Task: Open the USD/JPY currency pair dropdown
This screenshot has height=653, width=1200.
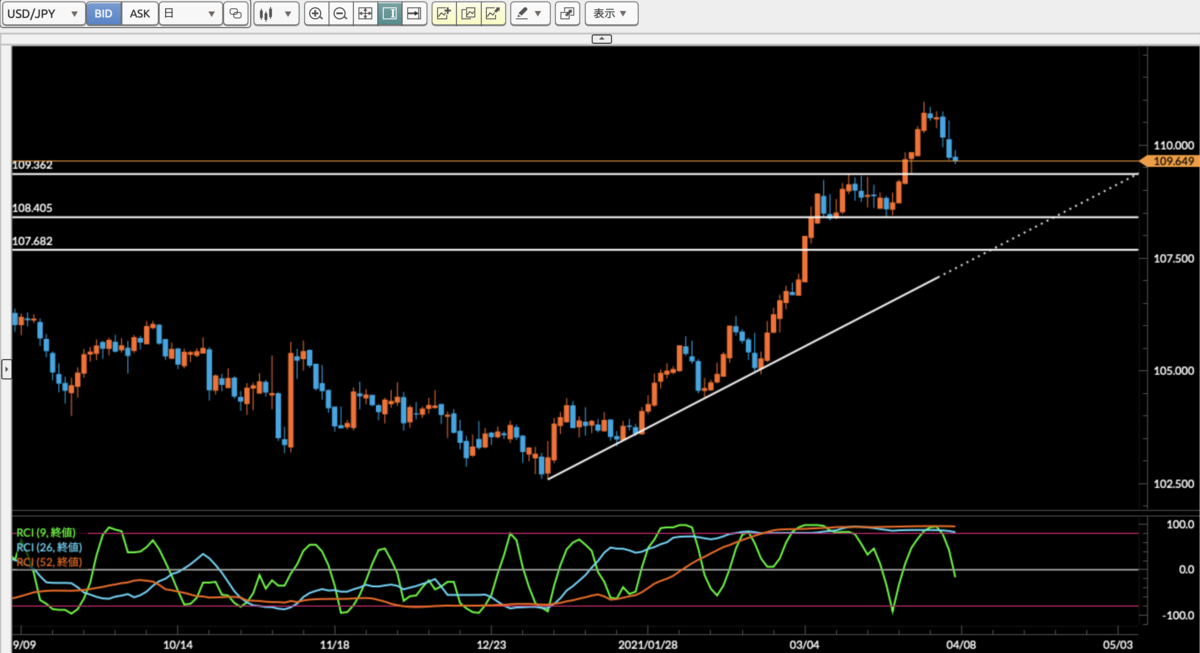Action: click(x=42, y=14)
